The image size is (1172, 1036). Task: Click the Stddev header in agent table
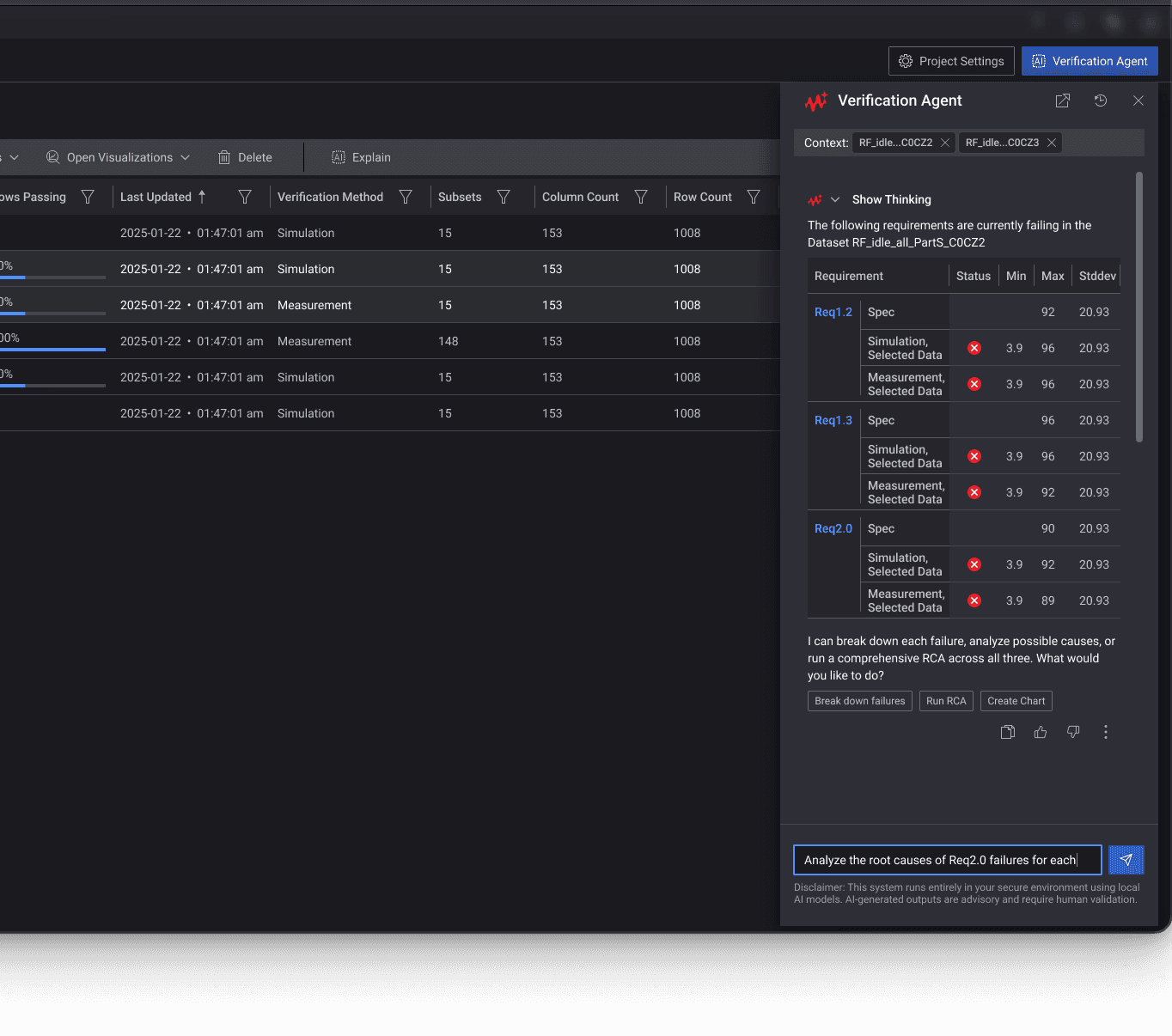(1097, 276)
